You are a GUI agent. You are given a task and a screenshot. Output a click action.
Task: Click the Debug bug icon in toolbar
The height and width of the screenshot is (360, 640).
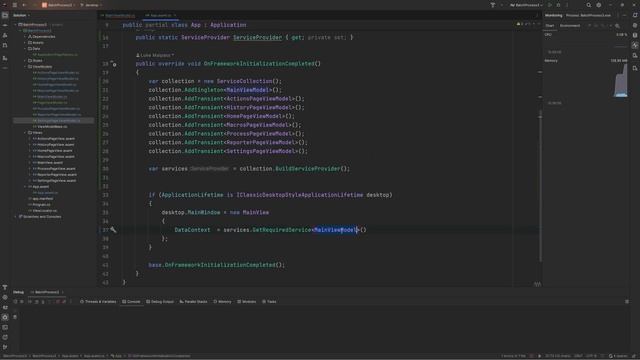pyautogui.click(x=558, y=5)
